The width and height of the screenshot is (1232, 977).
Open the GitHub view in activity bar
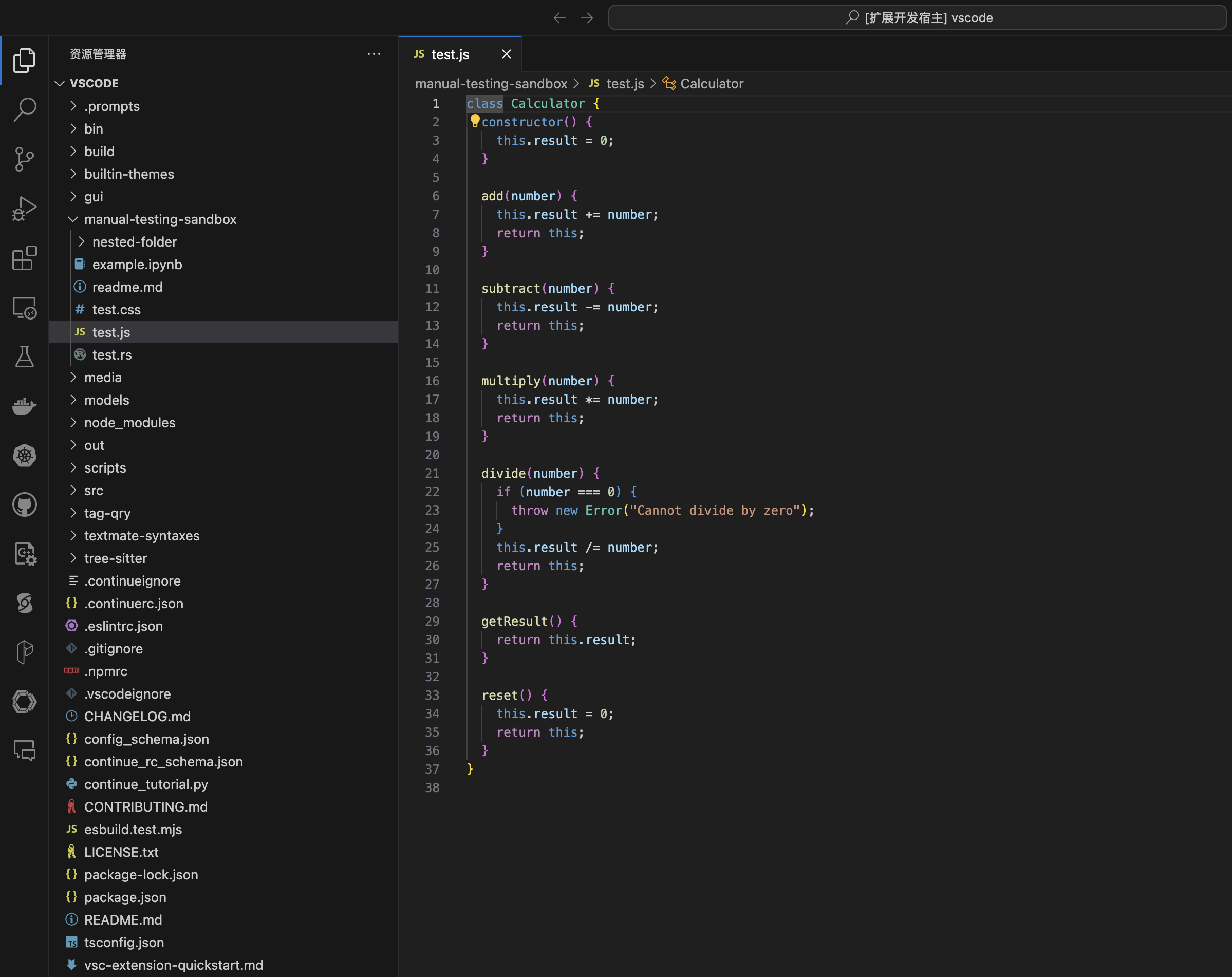24,505
